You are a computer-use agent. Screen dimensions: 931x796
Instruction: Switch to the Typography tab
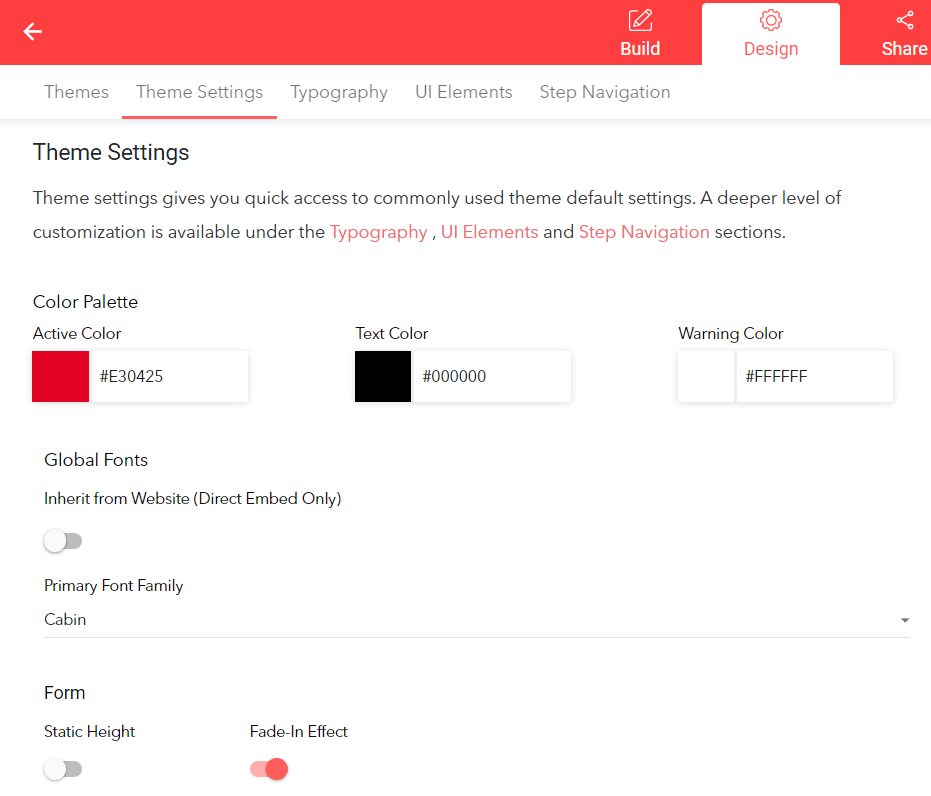pyautogui.click(x=339, y=92)
